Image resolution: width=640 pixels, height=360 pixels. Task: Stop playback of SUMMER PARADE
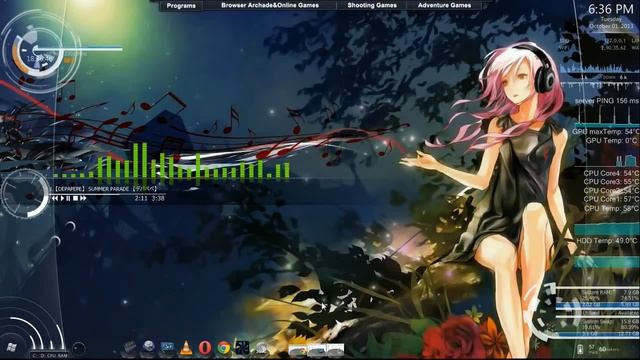(75, 198)
